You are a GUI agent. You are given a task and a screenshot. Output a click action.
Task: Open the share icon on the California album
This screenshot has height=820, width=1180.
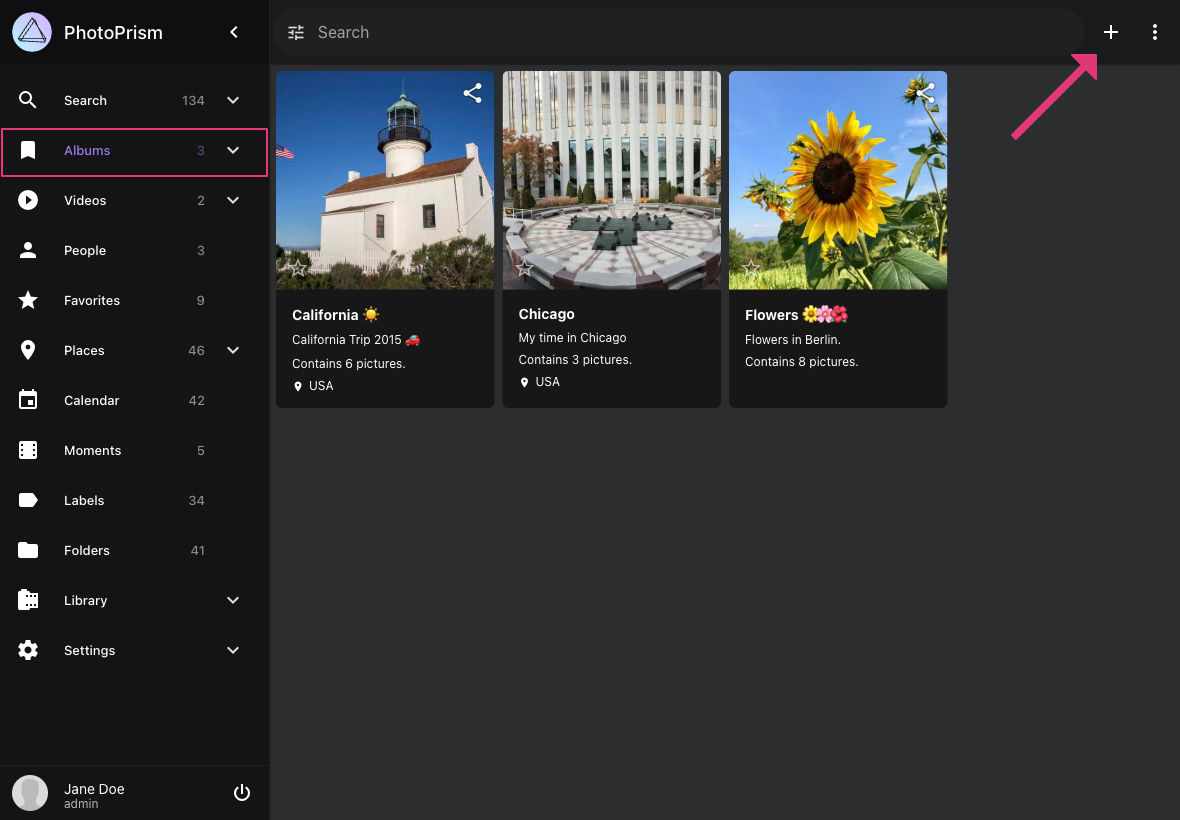coord(472,92)
